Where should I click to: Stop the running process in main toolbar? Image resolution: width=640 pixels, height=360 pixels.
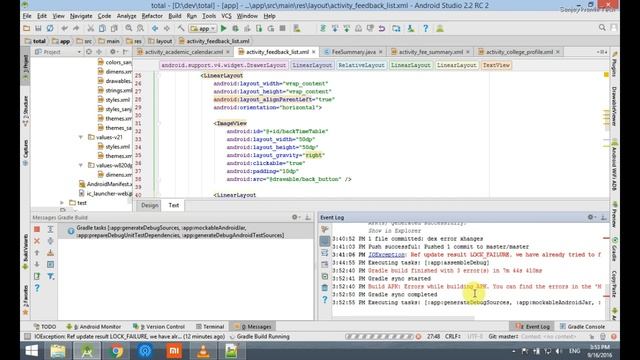tap(282, 28)
